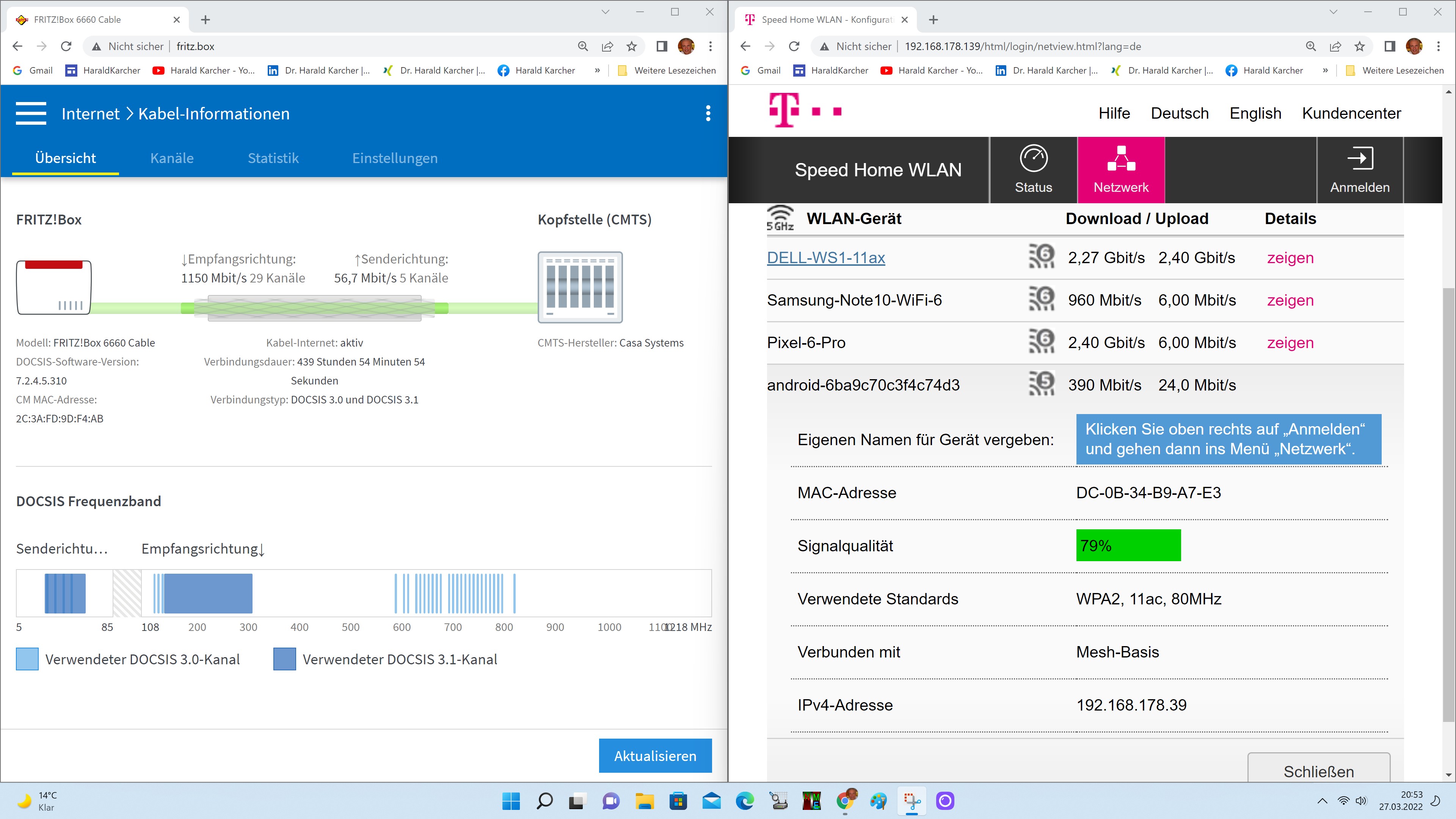The image size is (1456, 819).
Task: Open tab search dropdown in right browser
Action: [1333, 12]
